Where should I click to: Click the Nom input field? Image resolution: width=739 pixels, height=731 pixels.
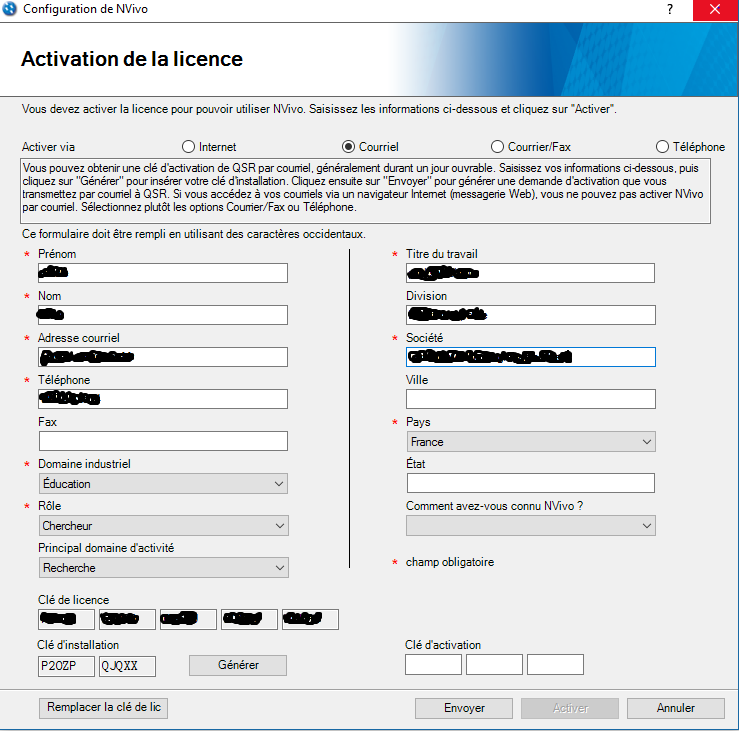[x=163, y=315]
